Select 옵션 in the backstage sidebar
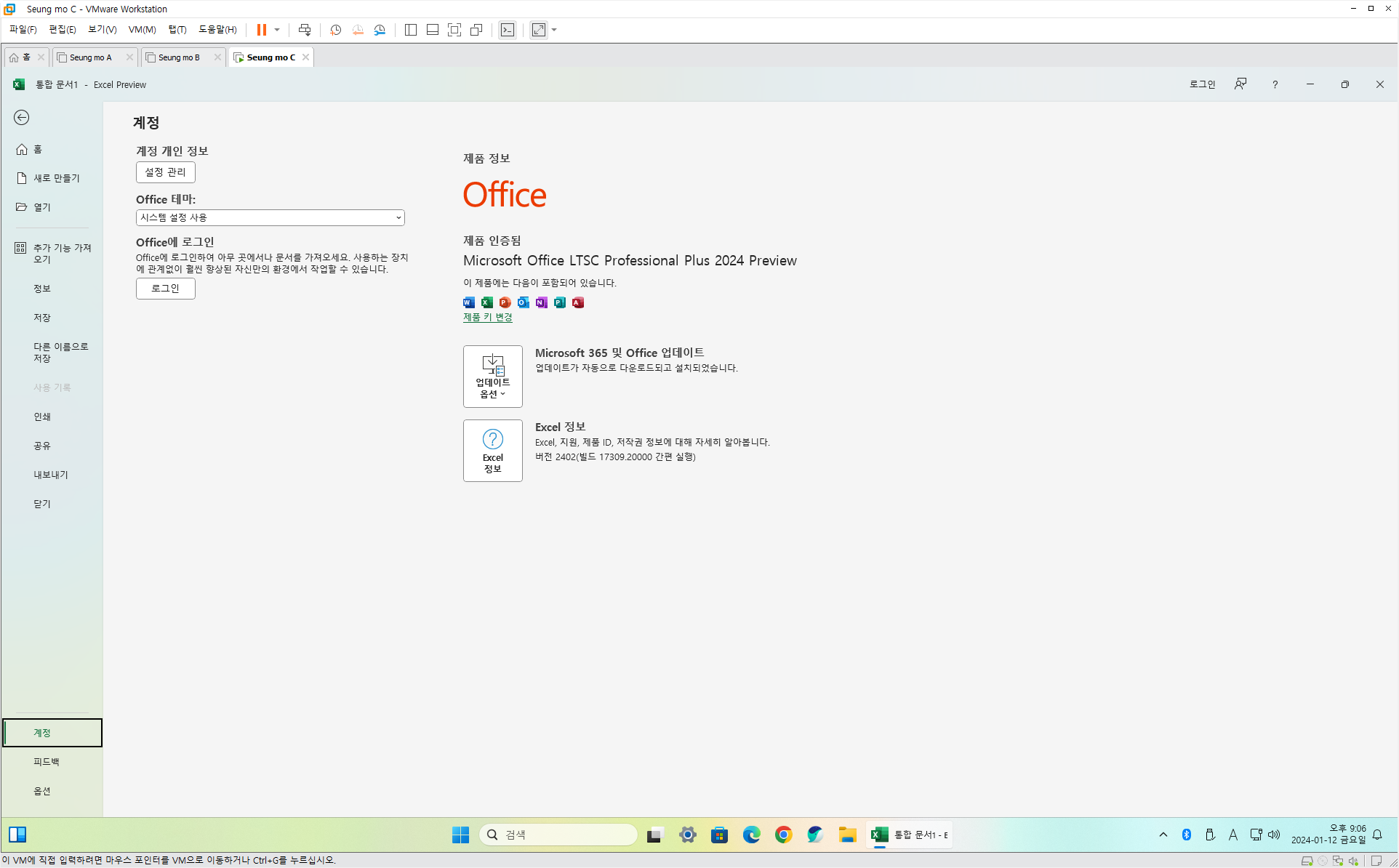 [x=42, y=791]
